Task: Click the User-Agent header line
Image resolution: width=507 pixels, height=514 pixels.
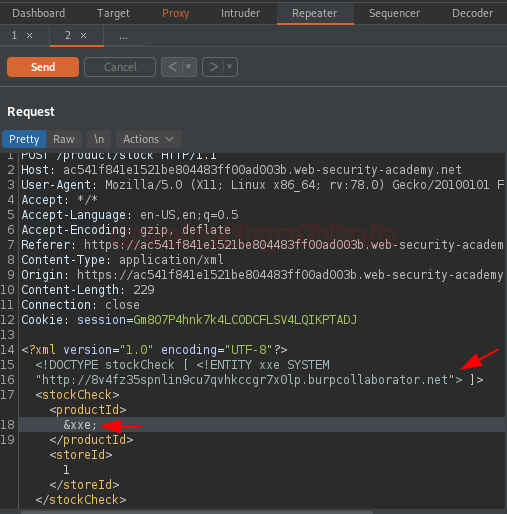Action: tap(263, 185)
